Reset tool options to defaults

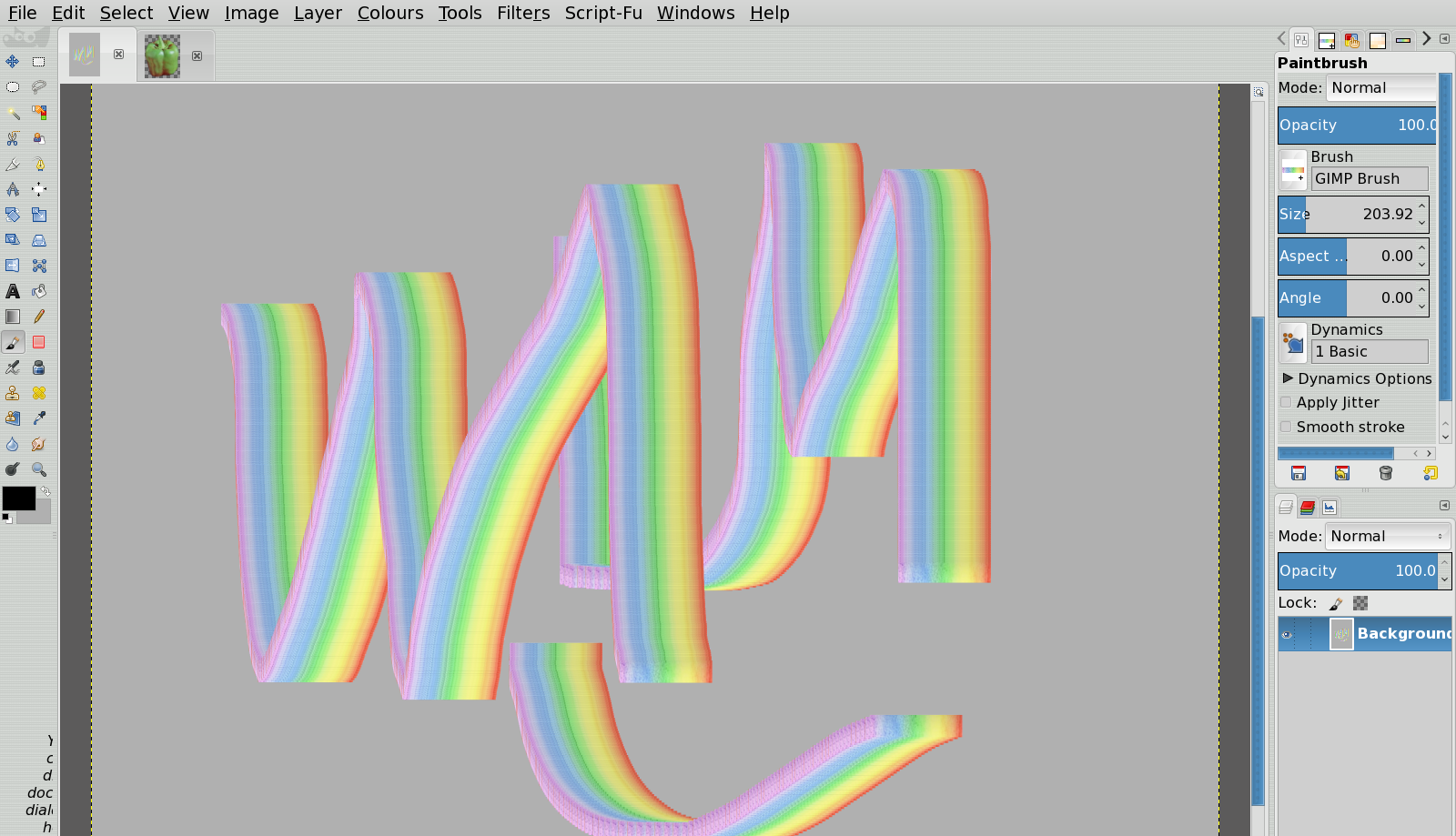[1430, 473]
